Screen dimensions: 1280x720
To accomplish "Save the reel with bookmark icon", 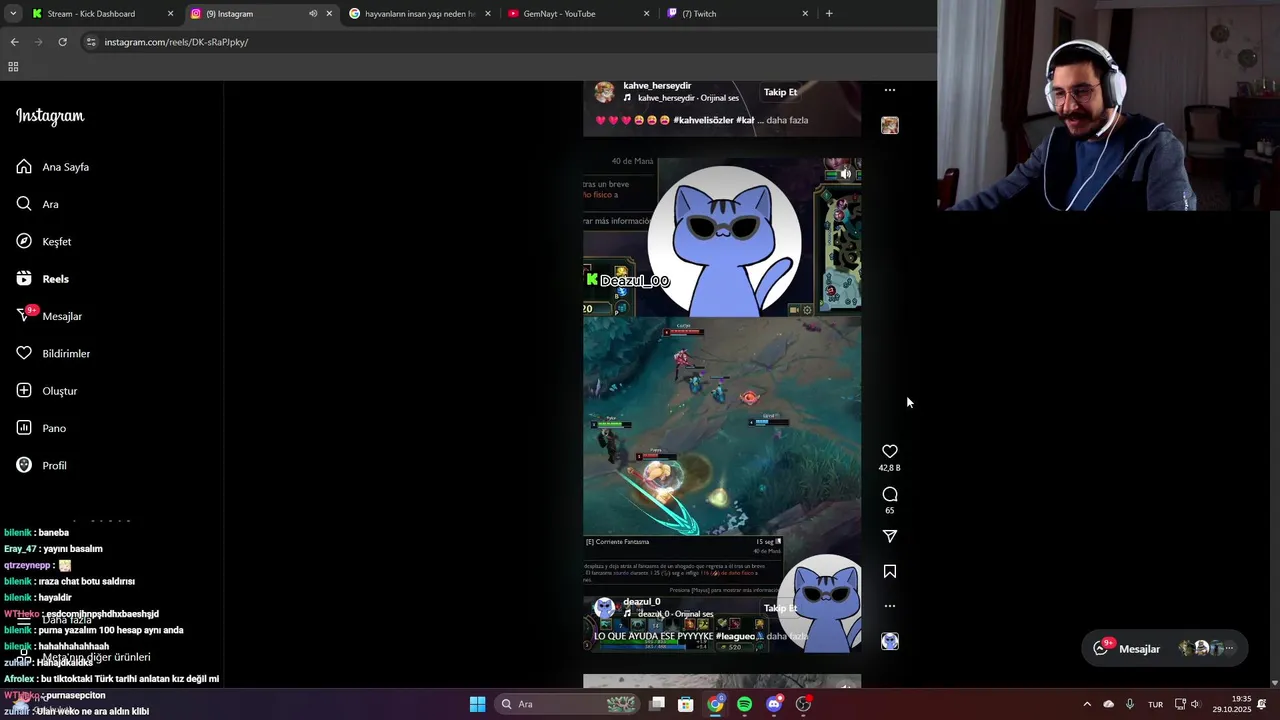I will click(889, 571).
